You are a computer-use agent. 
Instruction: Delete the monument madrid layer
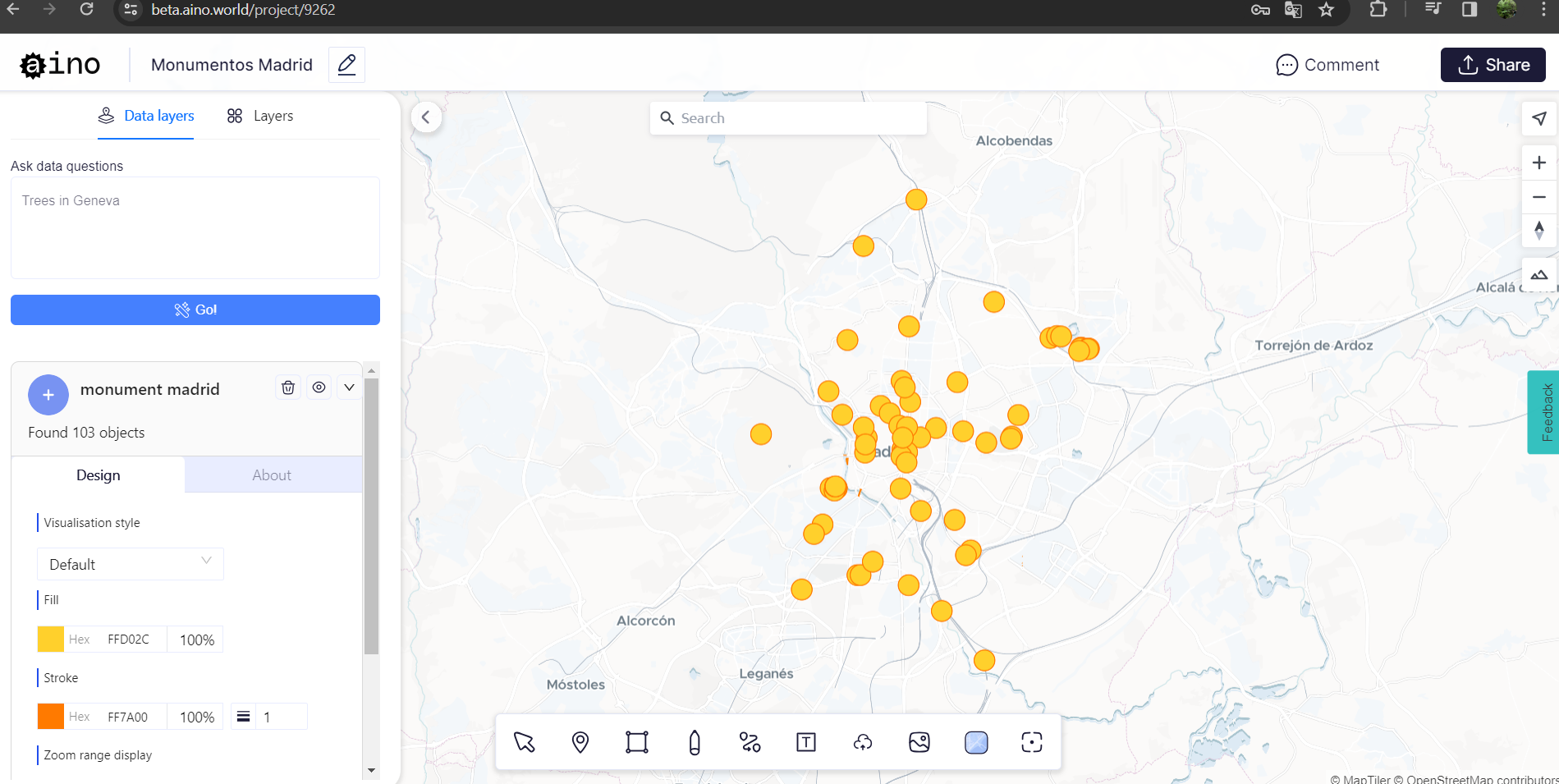tap(288, 387)
